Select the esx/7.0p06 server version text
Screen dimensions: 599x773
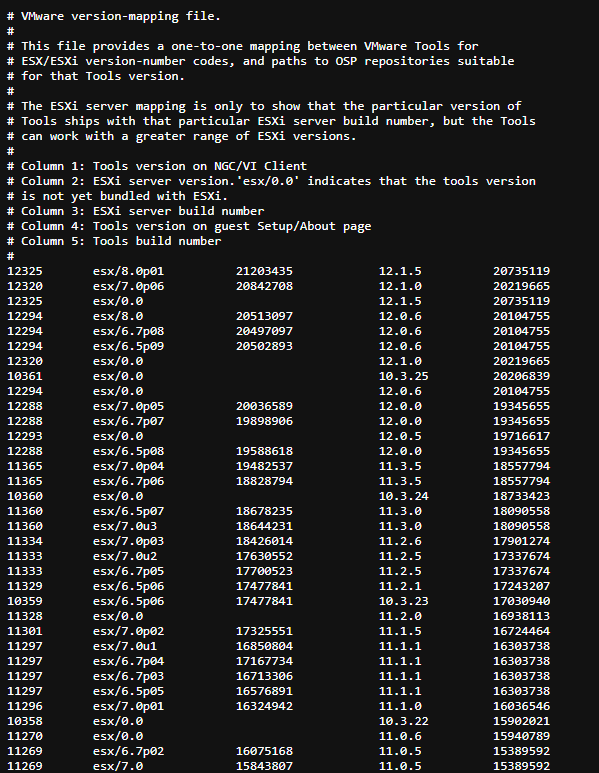[128, 286]
